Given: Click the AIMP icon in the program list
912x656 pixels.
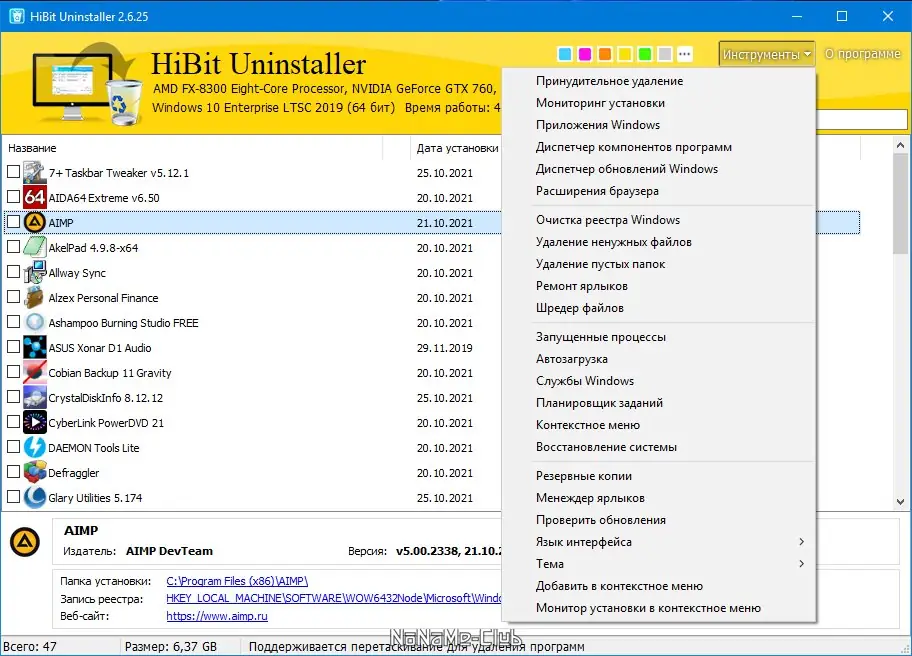Looking at the screenshot, I should pos(34,222).
